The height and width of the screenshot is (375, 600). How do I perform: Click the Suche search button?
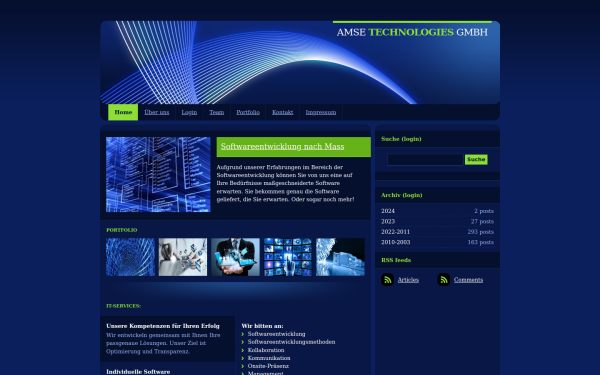476,160
